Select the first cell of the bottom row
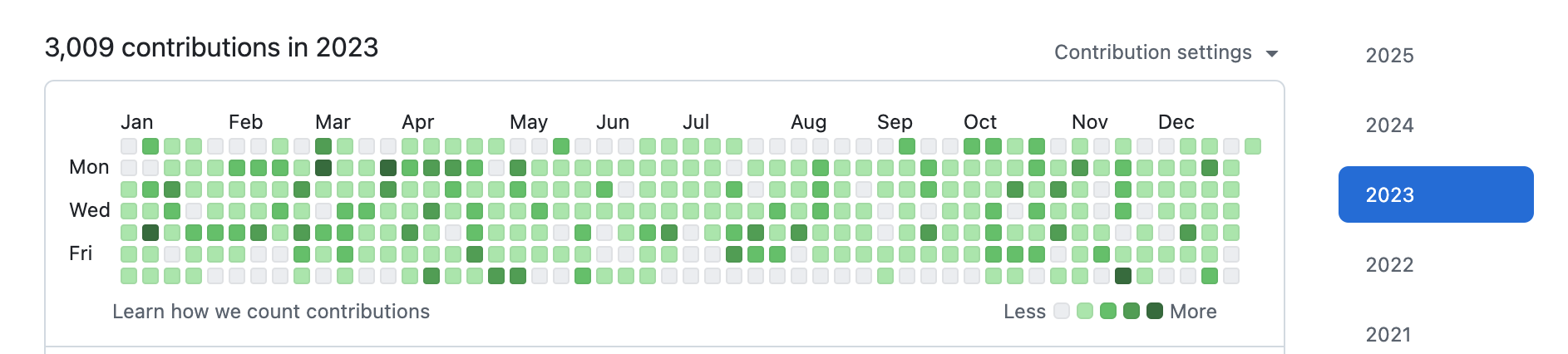 pos(129,276)
